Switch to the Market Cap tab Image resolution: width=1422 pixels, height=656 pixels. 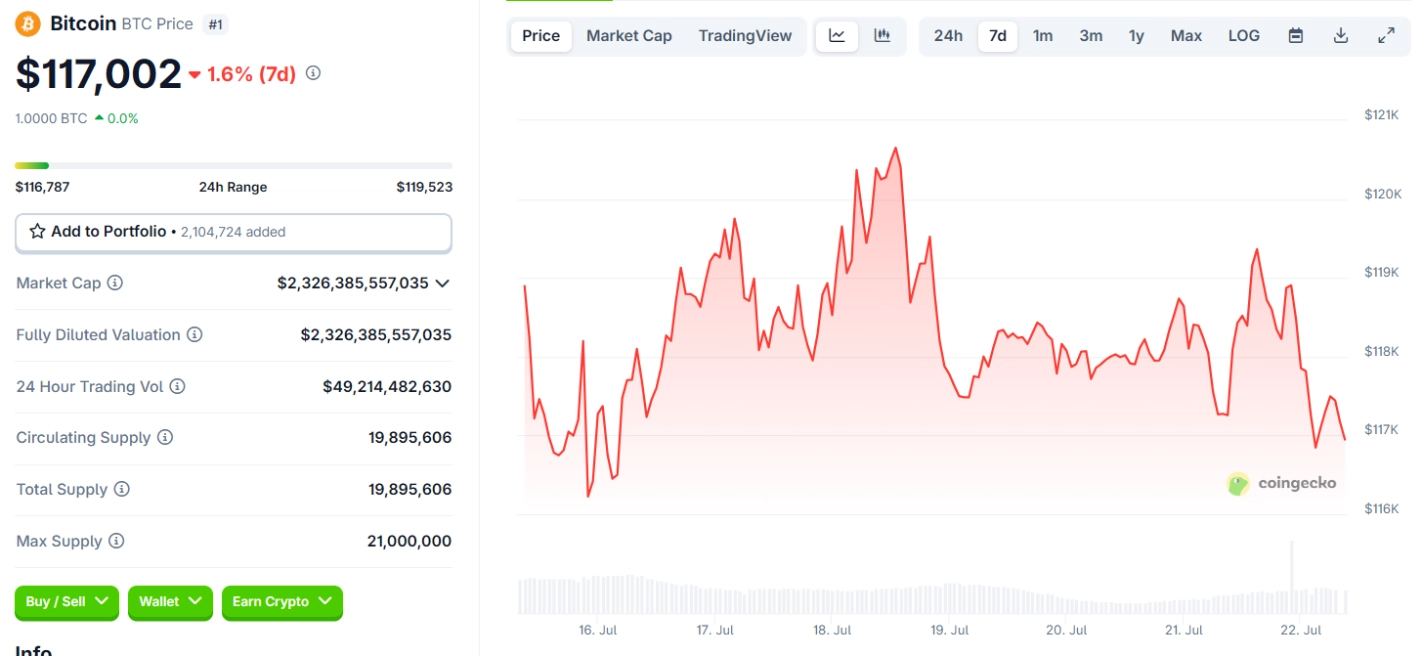click(629, 36)
